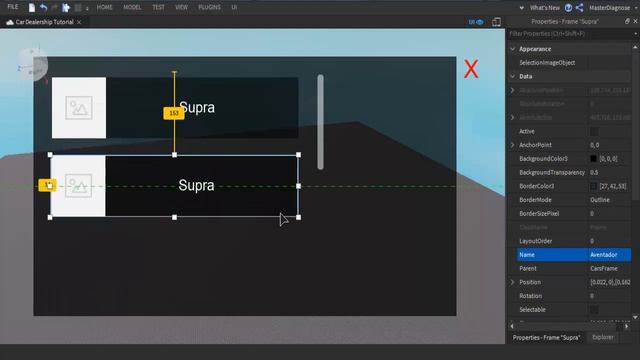640x360 pixels.
Task: Switch to the UI ribbon tab
Action: [x=234, y=7]
